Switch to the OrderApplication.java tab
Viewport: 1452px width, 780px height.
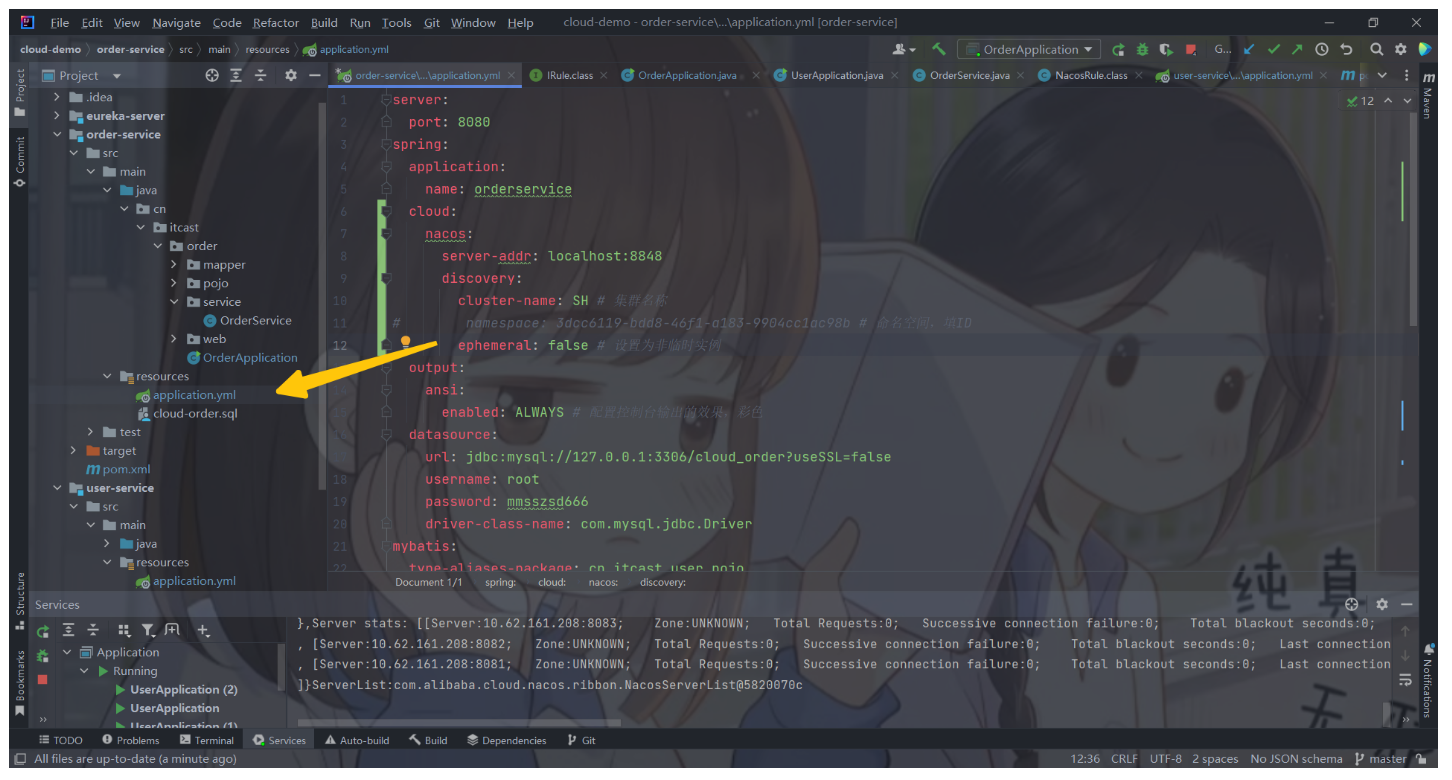coord(687,75)
